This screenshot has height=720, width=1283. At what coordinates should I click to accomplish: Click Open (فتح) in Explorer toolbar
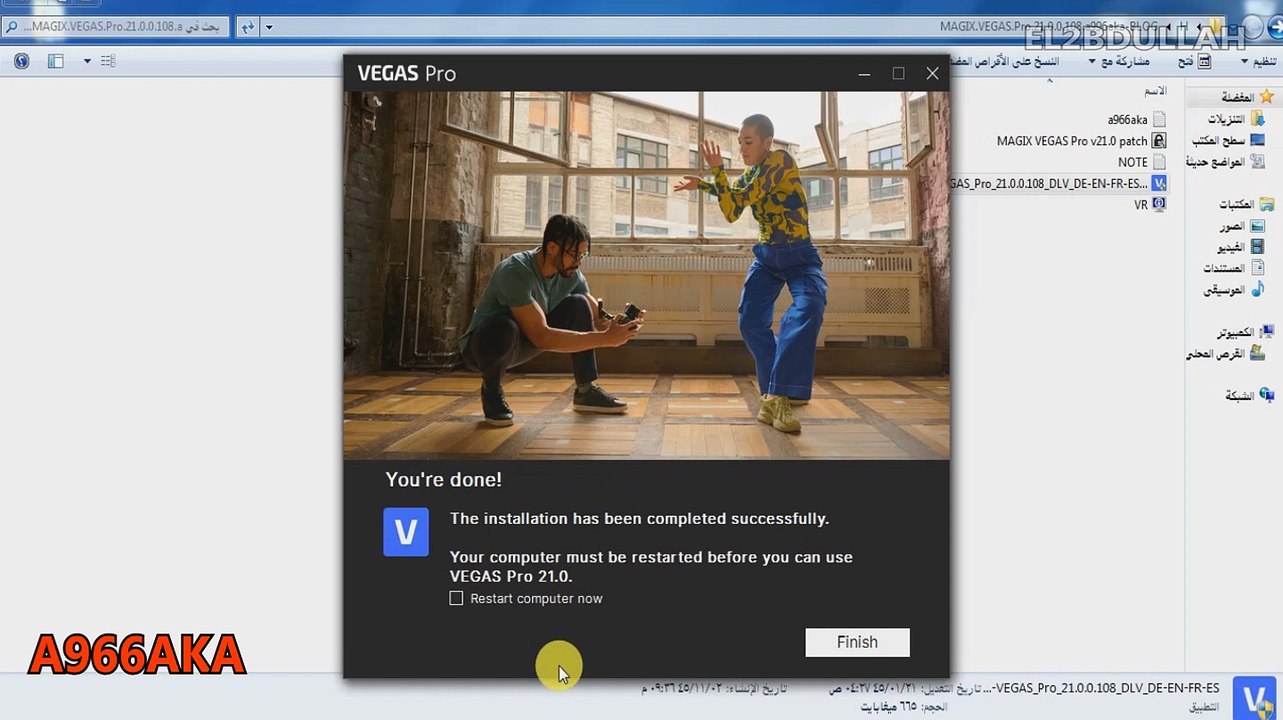point(1194,61)
